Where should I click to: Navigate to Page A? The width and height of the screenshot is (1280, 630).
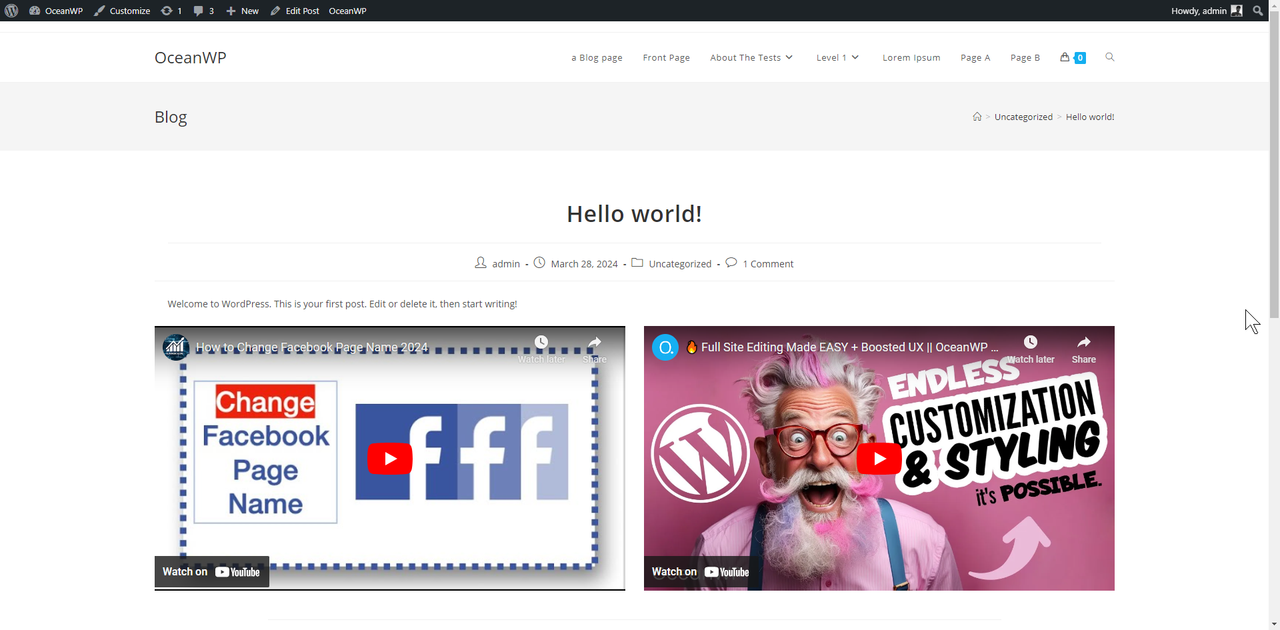point(975,57)
